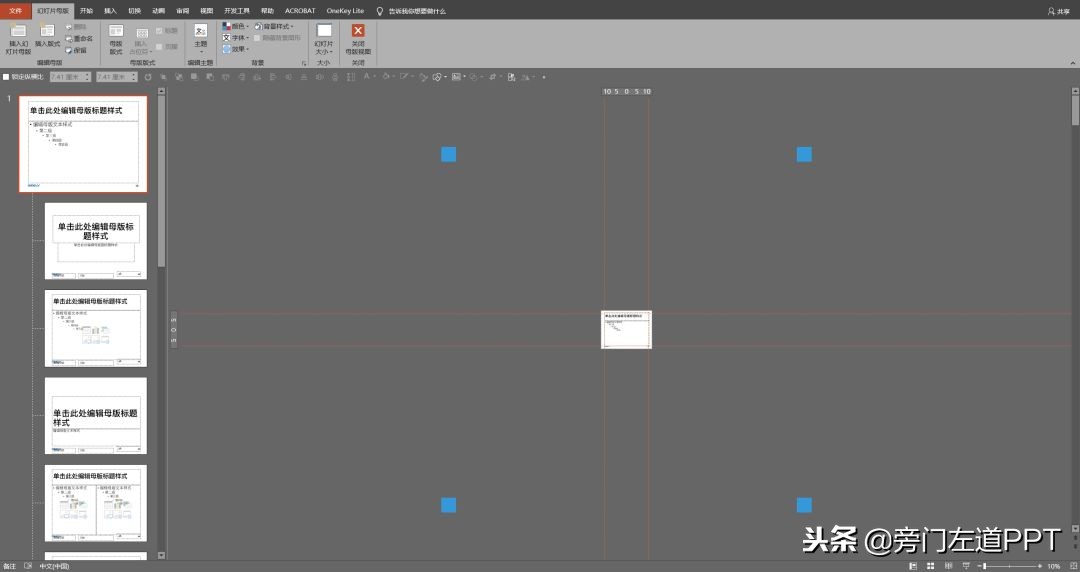The height and width of the screenshot is (572, 1080).
Task: Click the 10% zoom level
Action: 1054,566
